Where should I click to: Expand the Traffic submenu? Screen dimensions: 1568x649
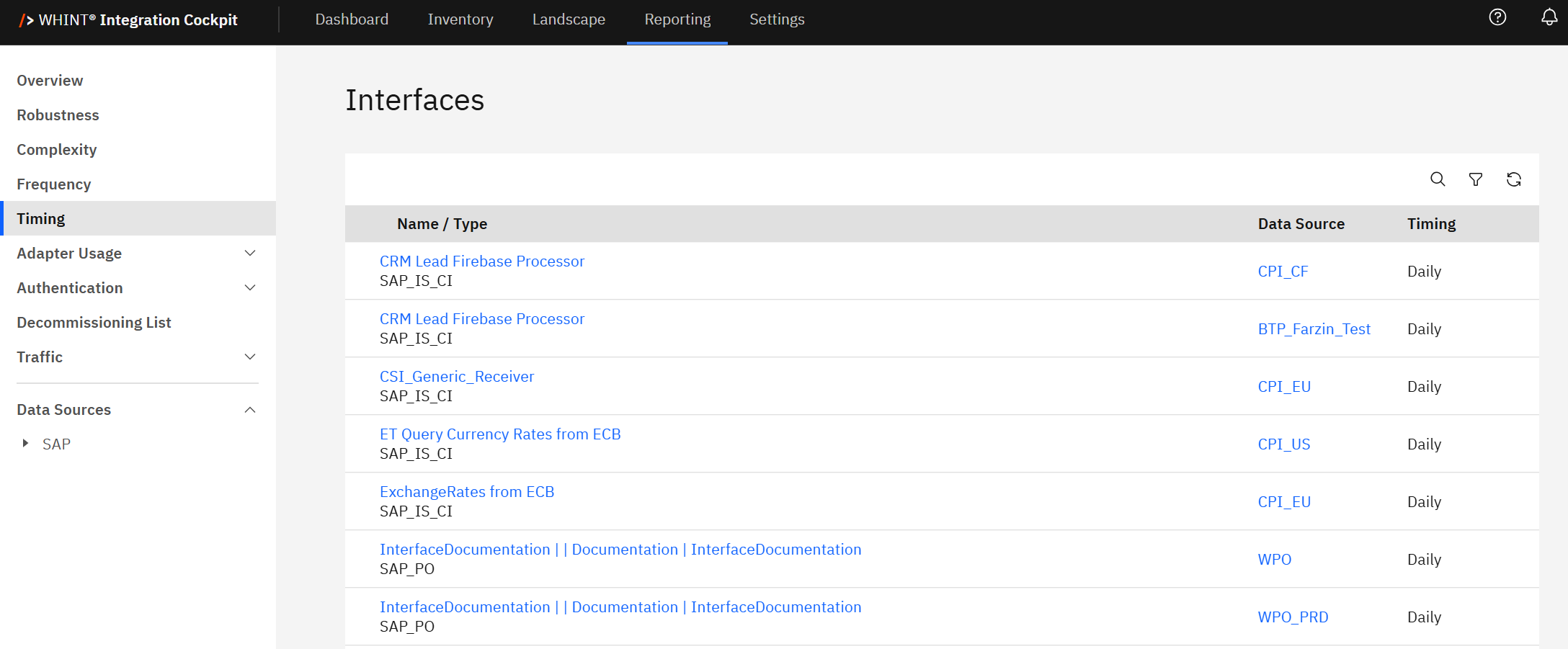[250, 357]
